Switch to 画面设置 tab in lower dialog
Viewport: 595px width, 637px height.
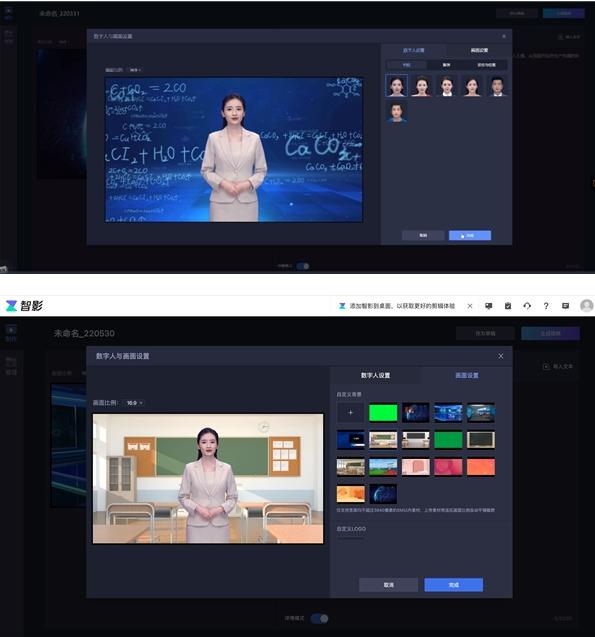pyautogui.click(x=467, y=375)
